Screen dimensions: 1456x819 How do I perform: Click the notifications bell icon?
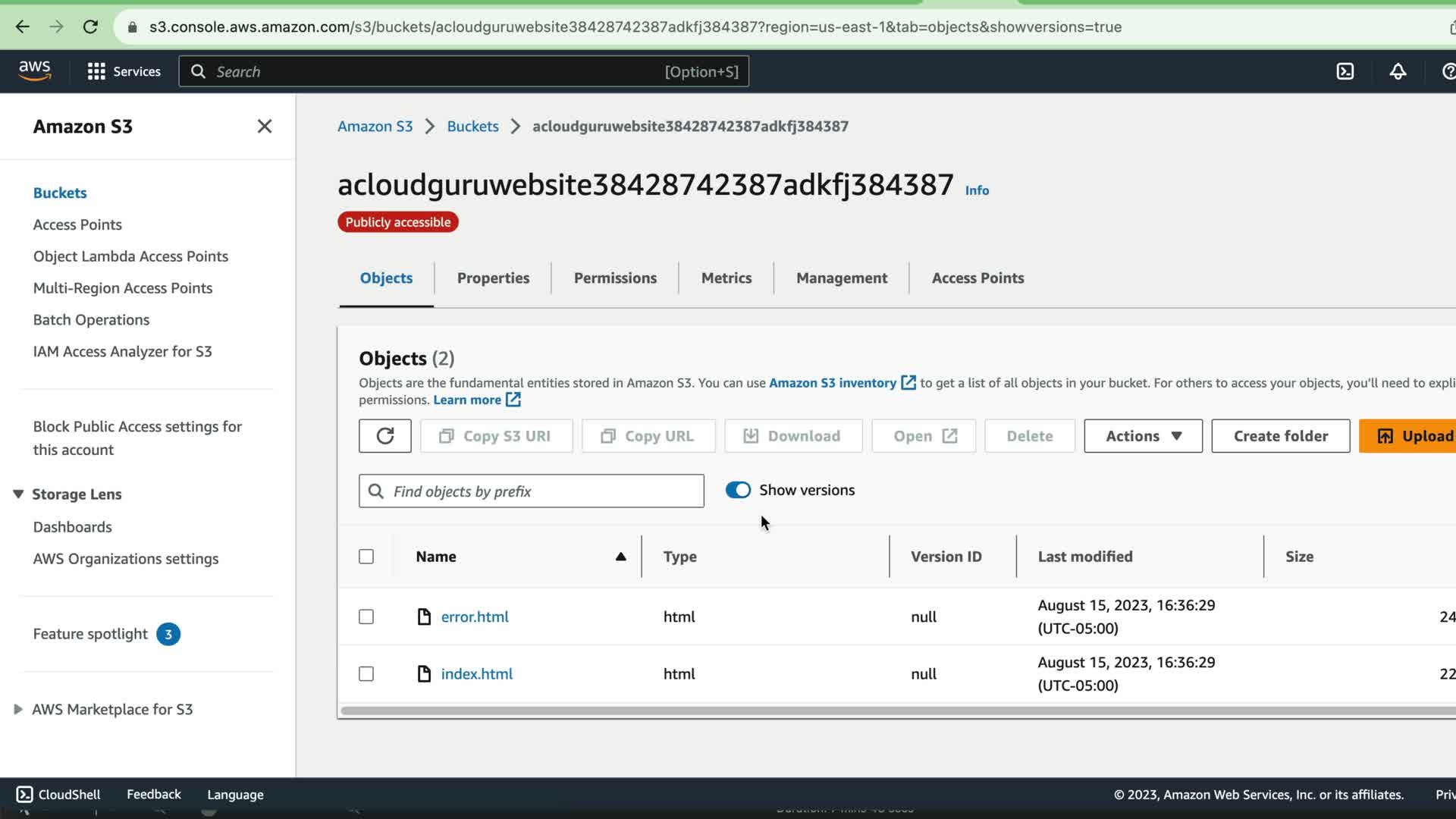(x=1398, y=71)
